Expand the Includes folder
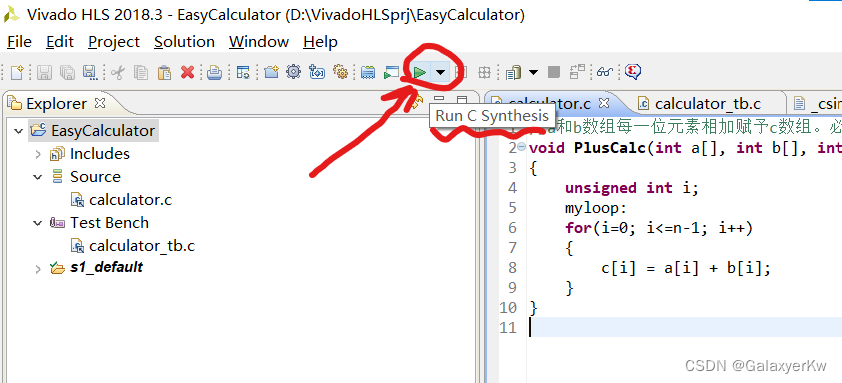Image resolution: width=842 pixels, height=383 pixels. point(38,154)
